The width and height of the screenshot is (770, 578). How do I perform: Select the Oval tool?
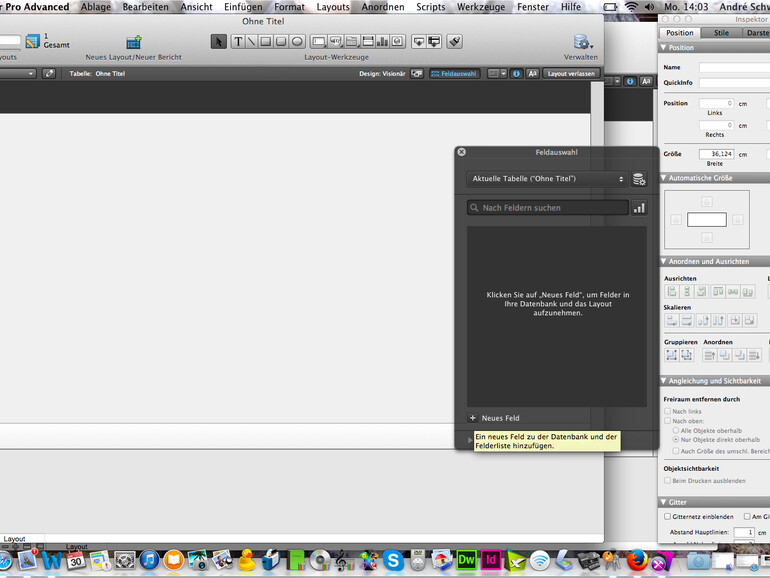(297, 42)
